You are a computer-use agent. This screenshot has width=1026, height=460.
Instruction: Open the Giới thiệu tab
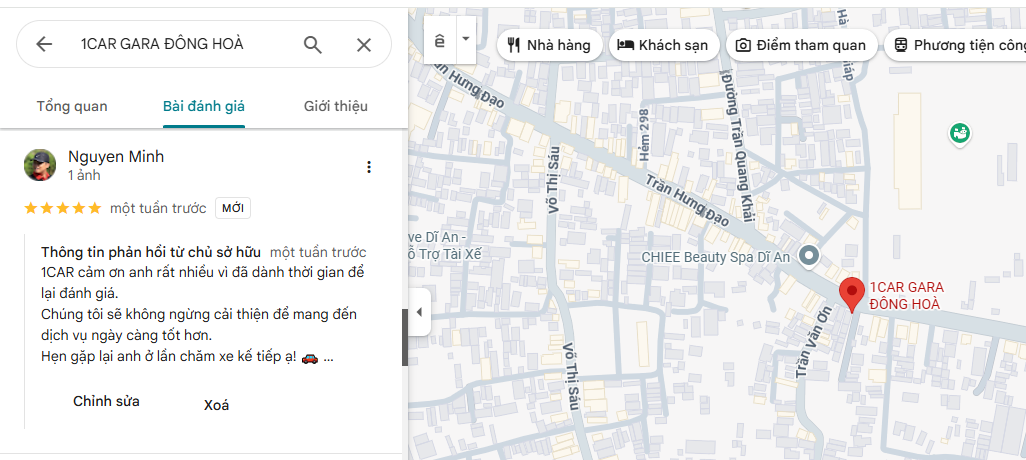336,106
